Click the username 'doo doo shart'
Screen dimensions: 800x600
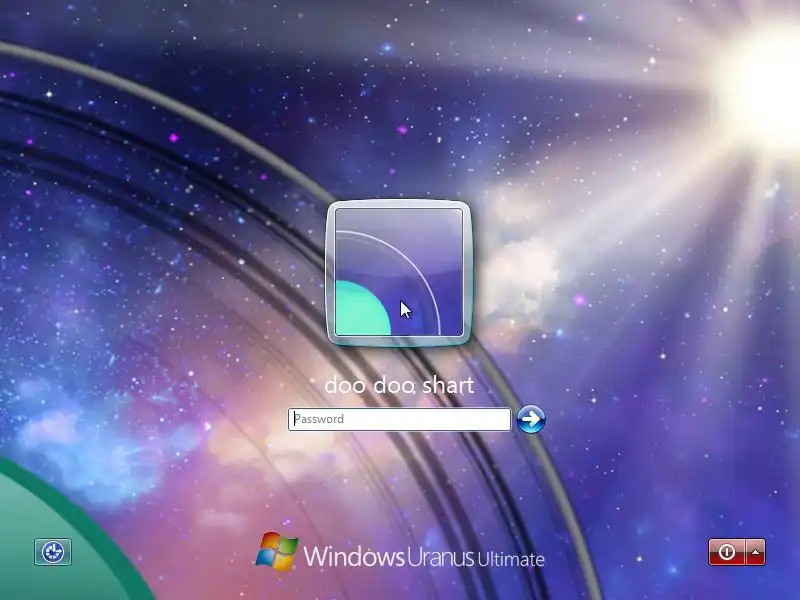coord(399,385)
